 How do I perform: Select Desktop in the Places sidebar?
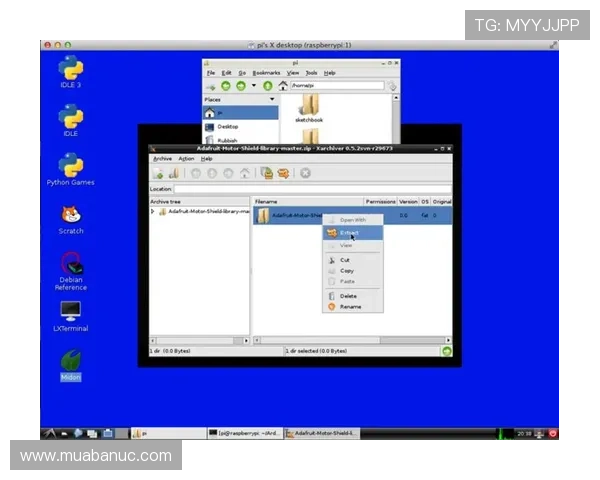pyautogui.click(x=227, y=126)
